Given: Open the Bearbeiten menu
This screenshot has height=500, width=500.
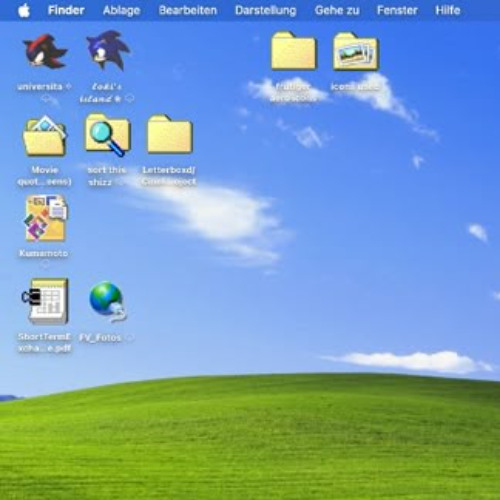Looking at the screenshot, I should pyautogui.click(x=188, y=10).
